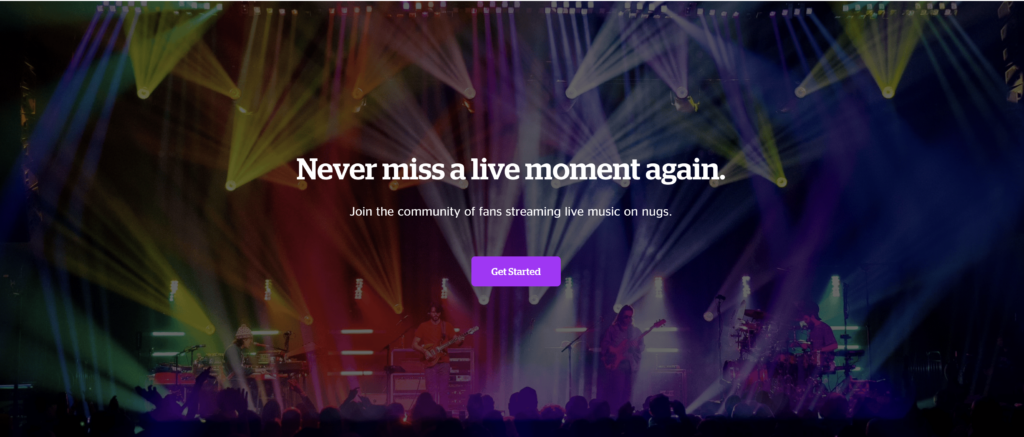Click the purple Get Started button
Viewport: 1024px width, 437px height.
coord(516,272)
